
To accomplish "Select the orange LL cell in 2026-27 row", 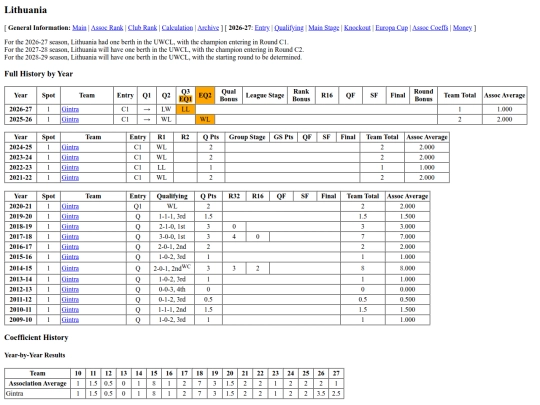I will click(x=186, y=109).
